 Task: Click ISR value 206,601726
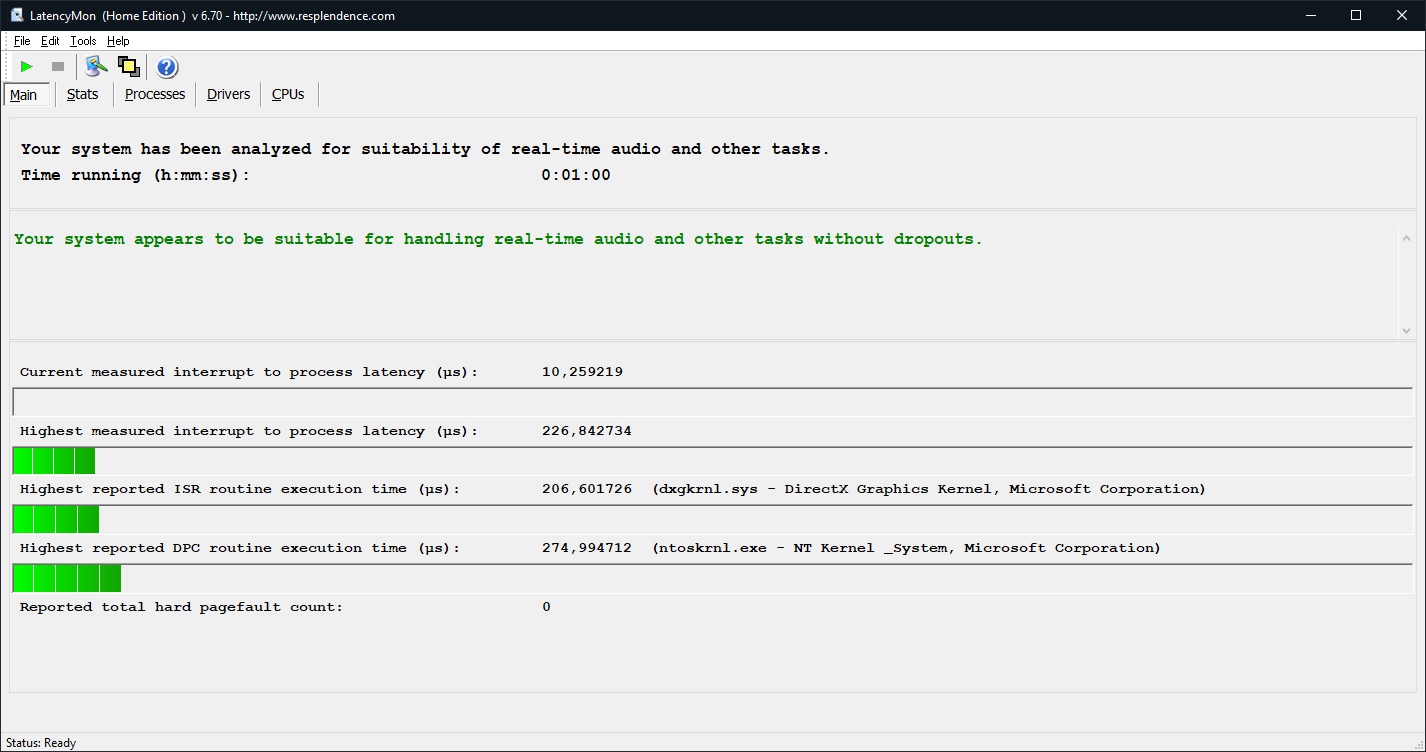tap(586, 489)
